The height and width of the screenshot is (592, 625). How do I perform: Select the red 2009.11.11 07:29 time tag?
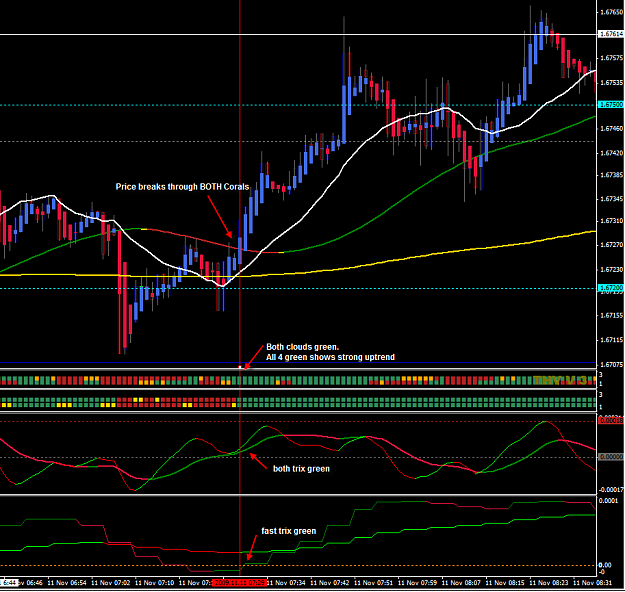point(239,583)
